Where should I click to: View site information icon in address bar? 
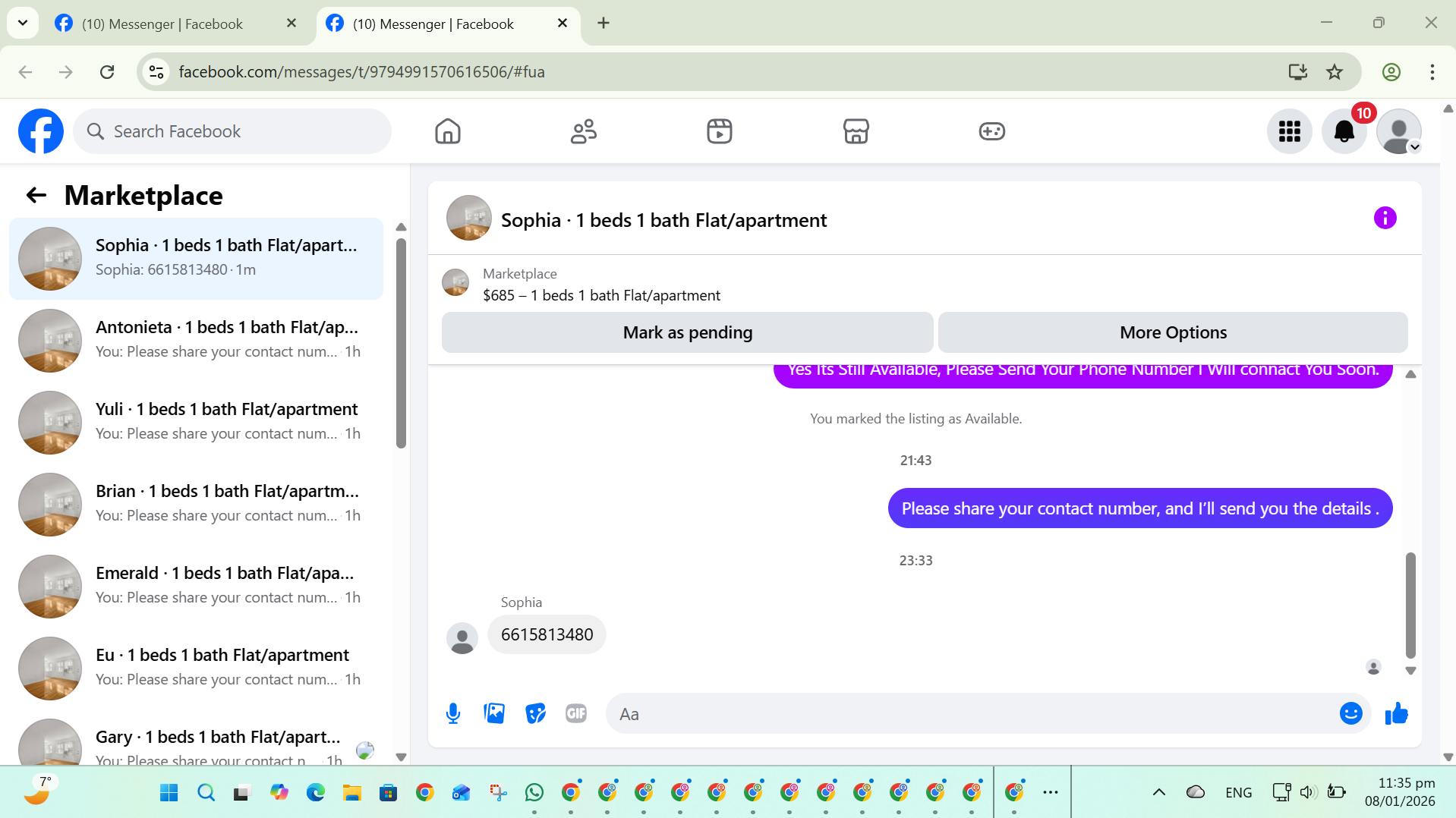(x=156, y=72)
